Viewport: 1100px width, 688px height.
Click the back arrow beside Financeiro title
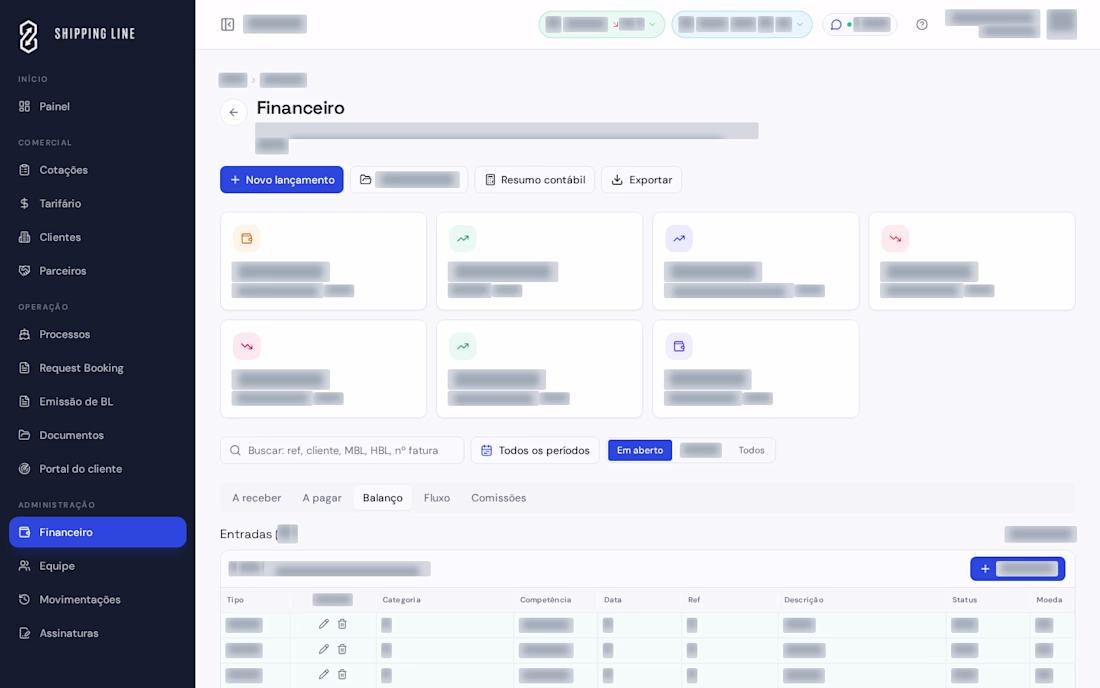234,112
